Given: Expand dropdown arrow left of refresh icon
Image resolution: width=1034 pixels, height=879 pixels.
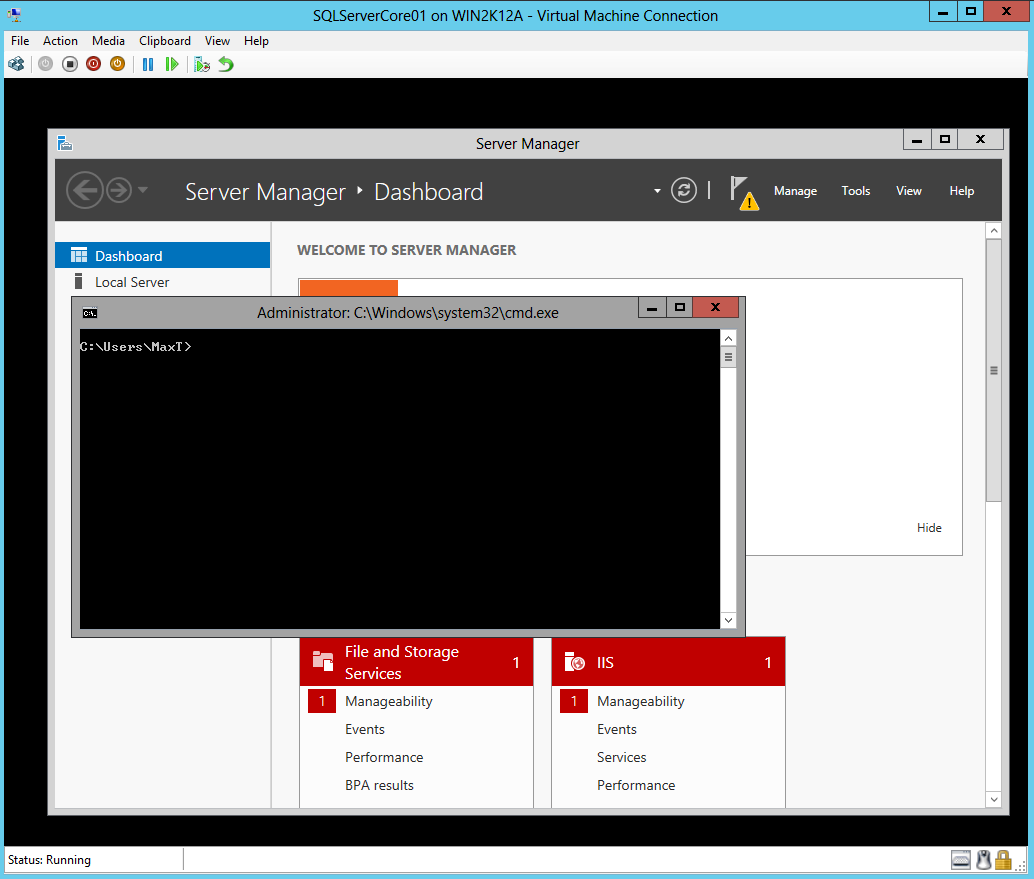Looking at the screenshot, I should click(657, 191).
